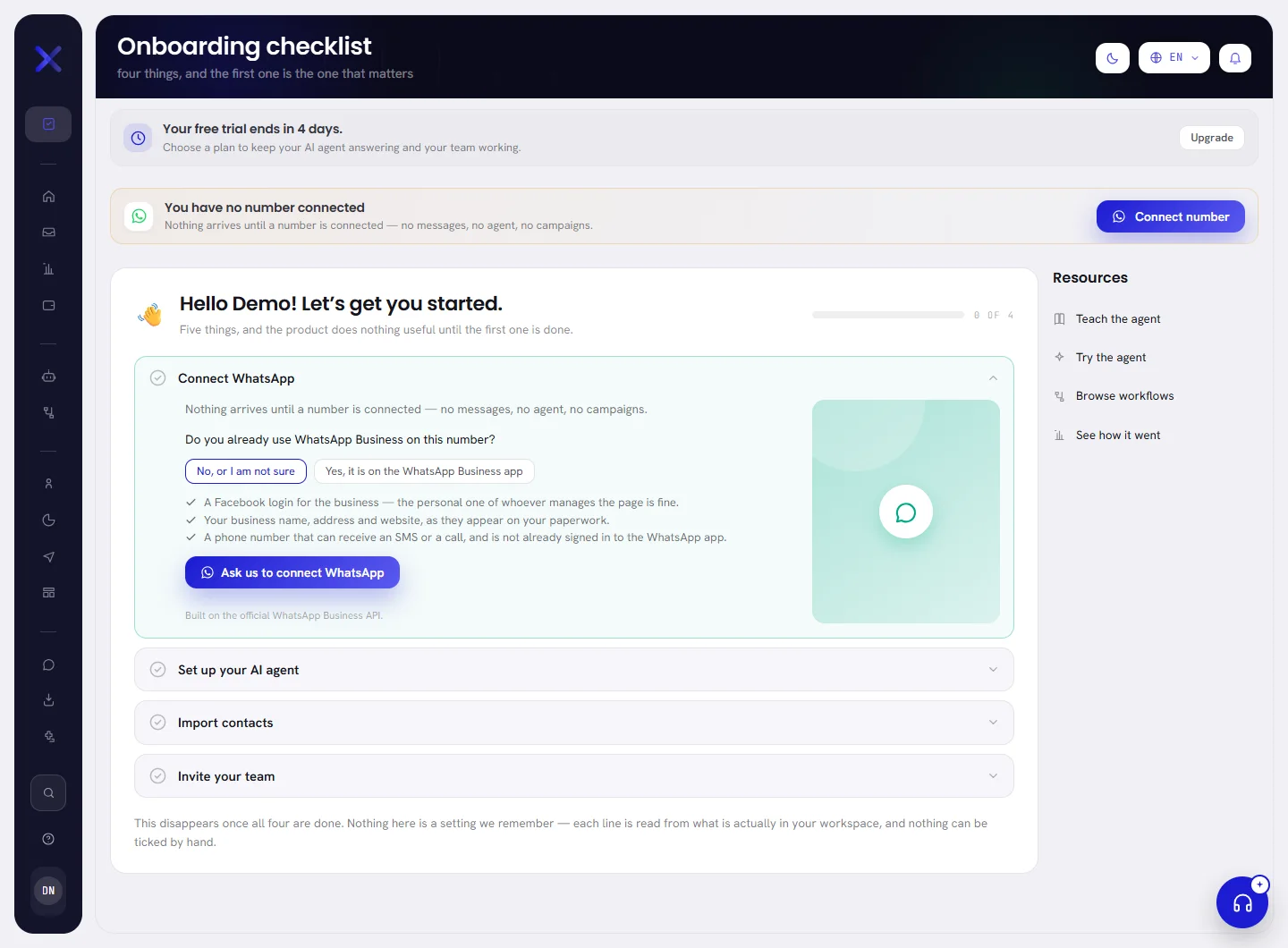Screen dimensions: 1288x948
Task: Open the templates layout icon in sidebar
Action: [48, 593]
